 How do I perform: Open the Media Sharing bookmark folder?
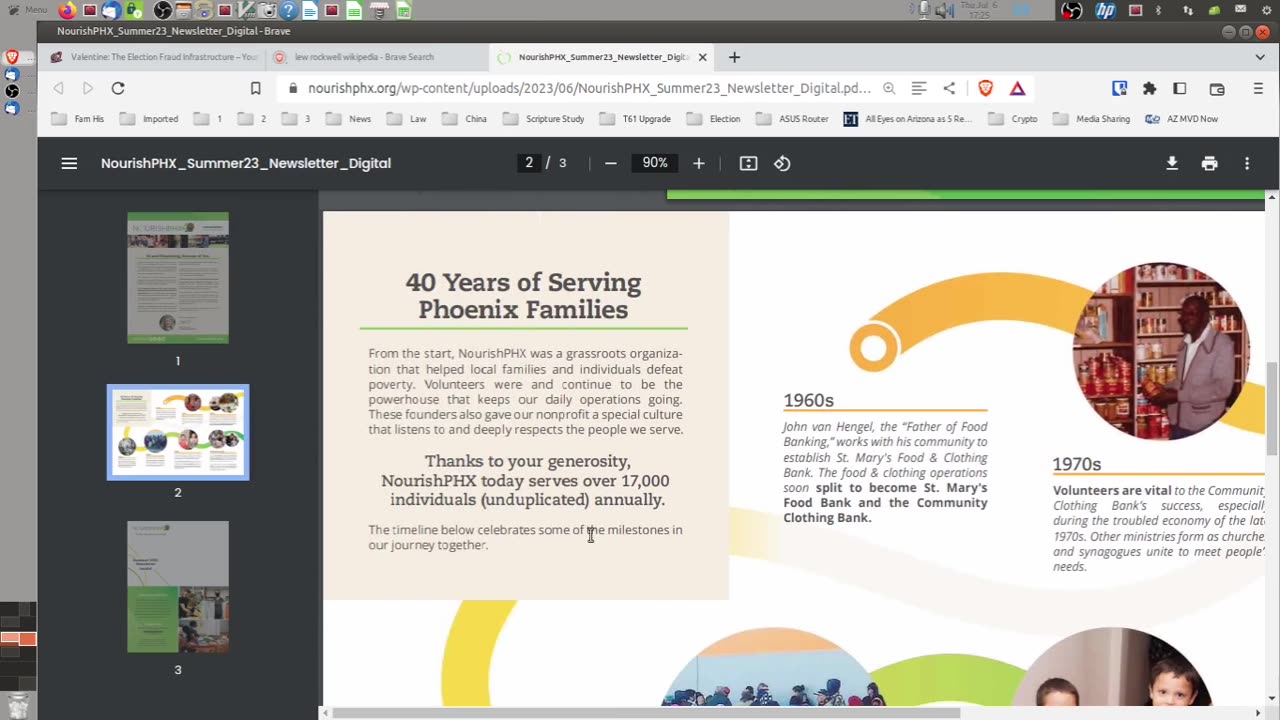click(x=1092, y=119)
